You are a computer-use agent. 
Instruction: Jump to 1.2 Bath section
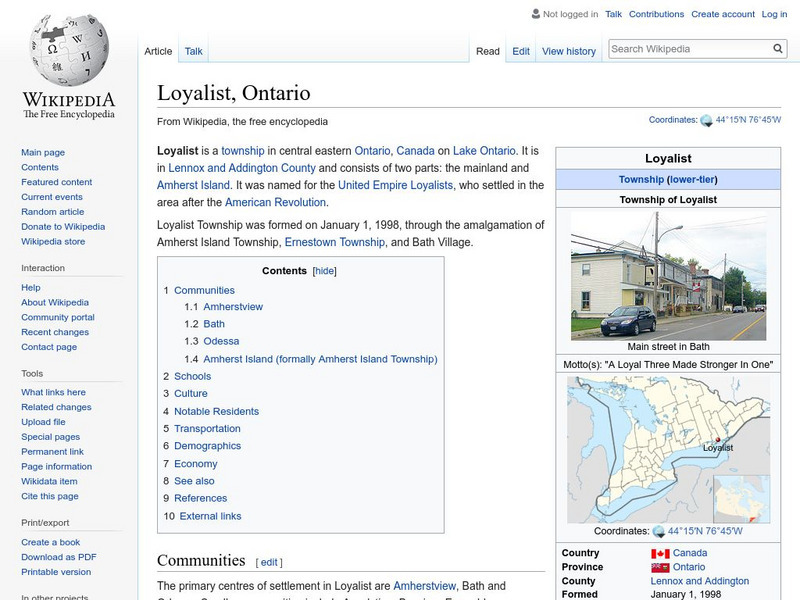[x=214, y=323]
